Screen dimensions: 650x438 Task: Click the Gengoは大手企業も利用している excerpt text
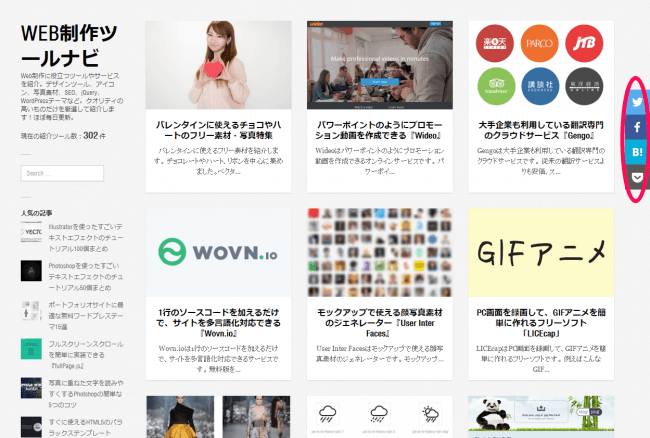[x=541, y=161]
